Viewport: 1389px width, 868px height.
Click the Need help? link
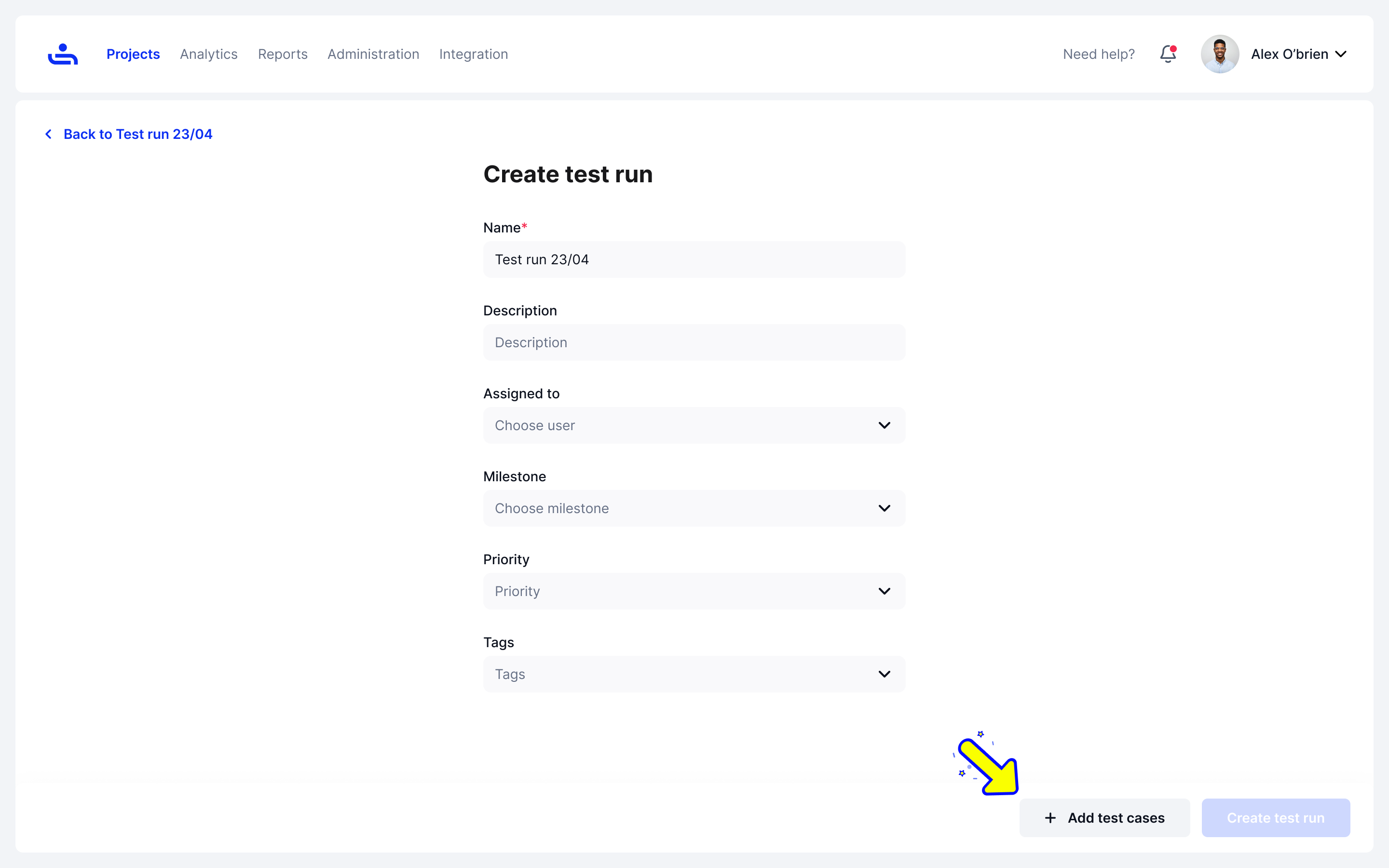pyautogui.click(x=1099, y=54)
